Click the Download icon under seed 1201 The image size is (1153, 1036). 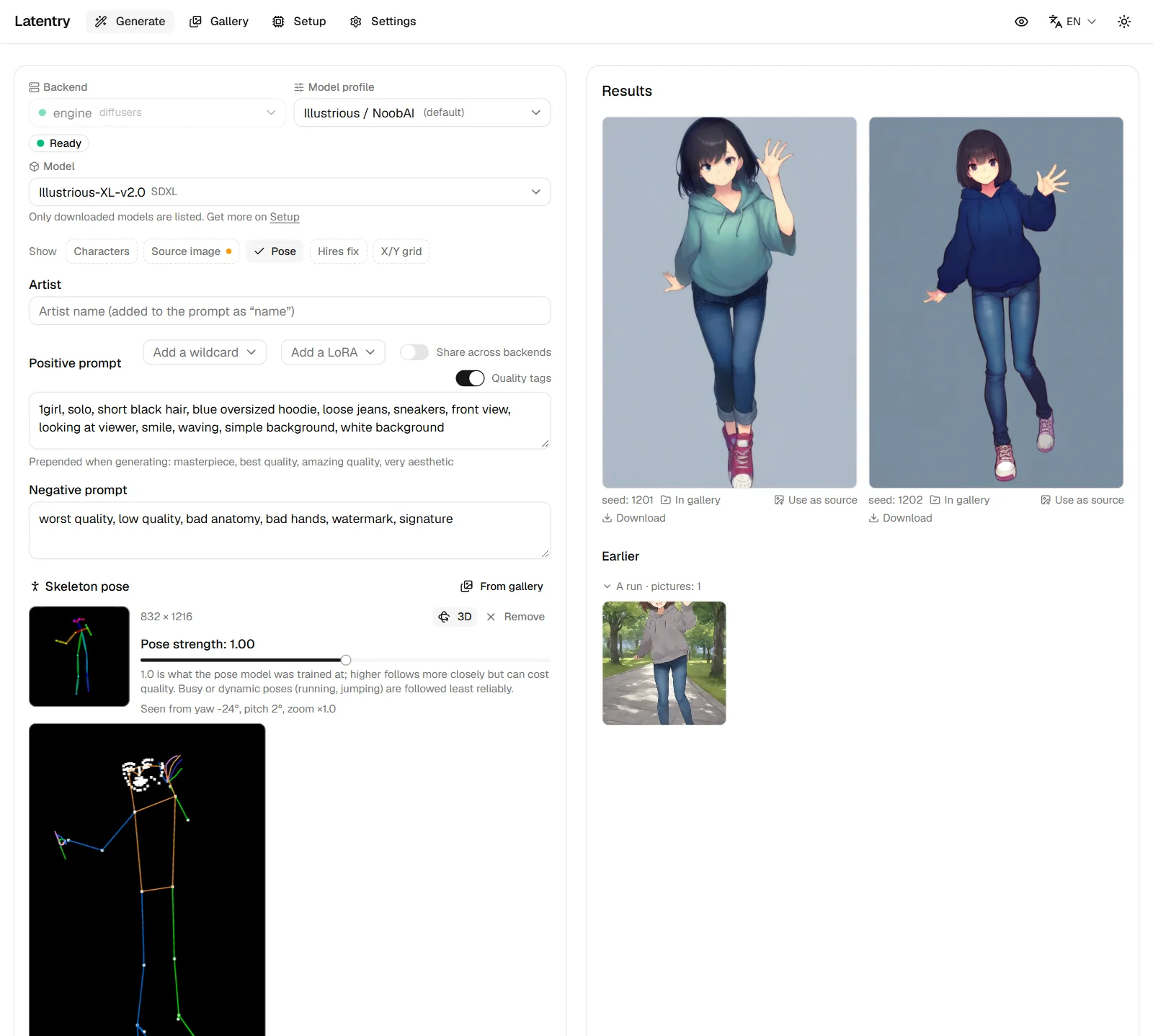coord(607,518)
